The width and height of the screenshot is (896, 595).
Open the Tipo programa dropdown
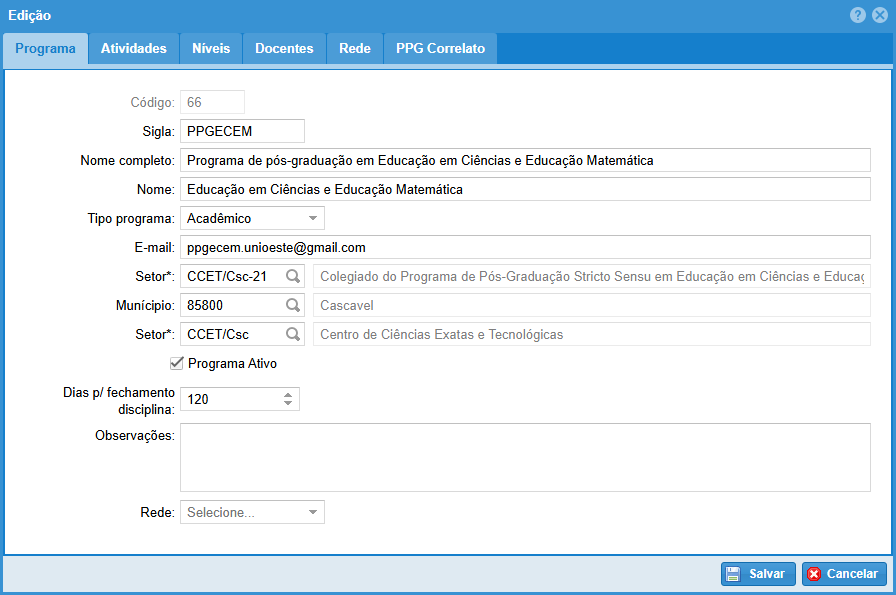[312, 218]
